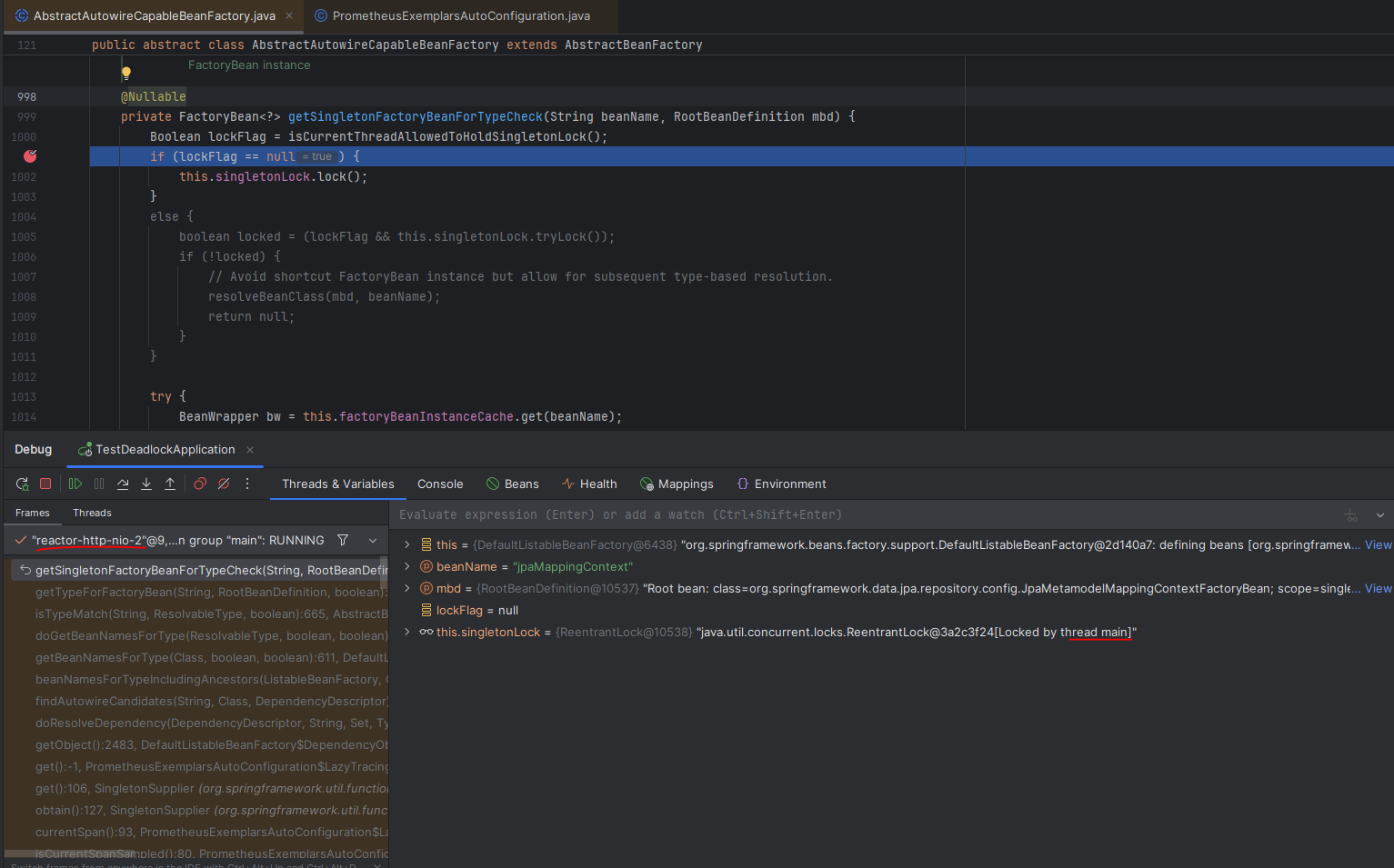Open the debug toolbar More options menu
Viewport: 1394px width, 868px height.
[x=247, y=484]
